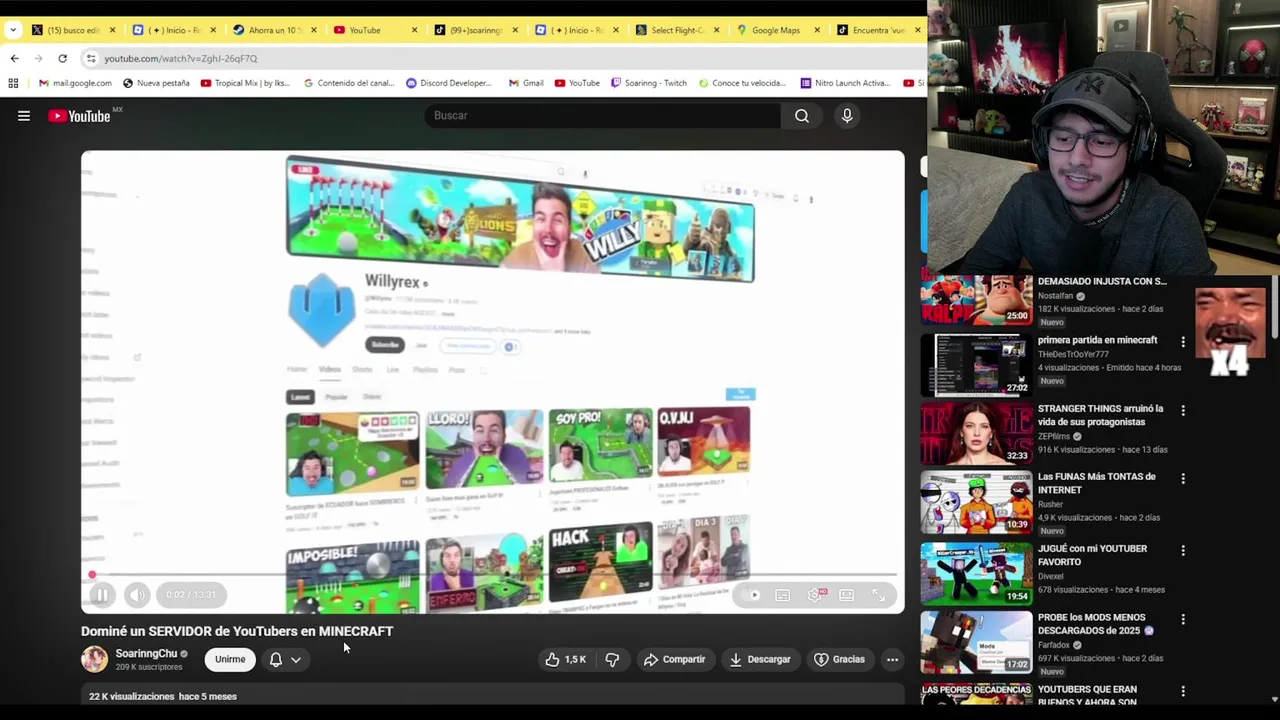This screenshot has width=1280, height=720.
Task: Open the YouTube hamburger guide menu
Action: point(24,116)
